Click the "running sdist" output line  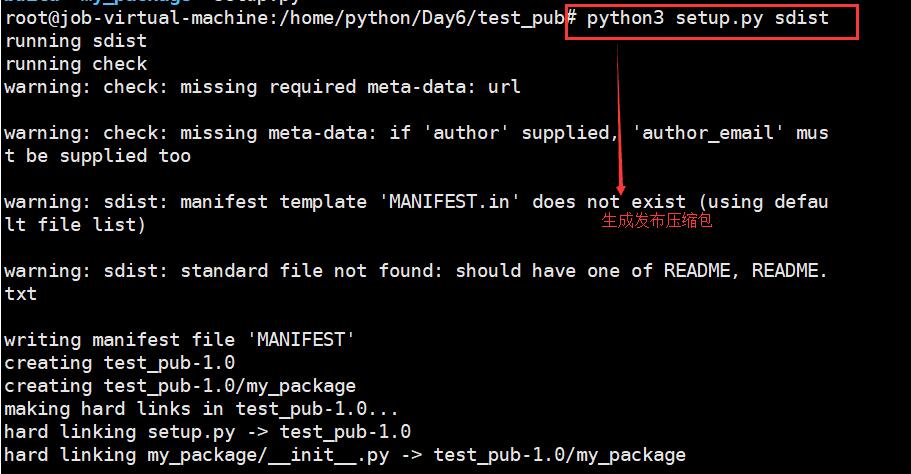76,41
